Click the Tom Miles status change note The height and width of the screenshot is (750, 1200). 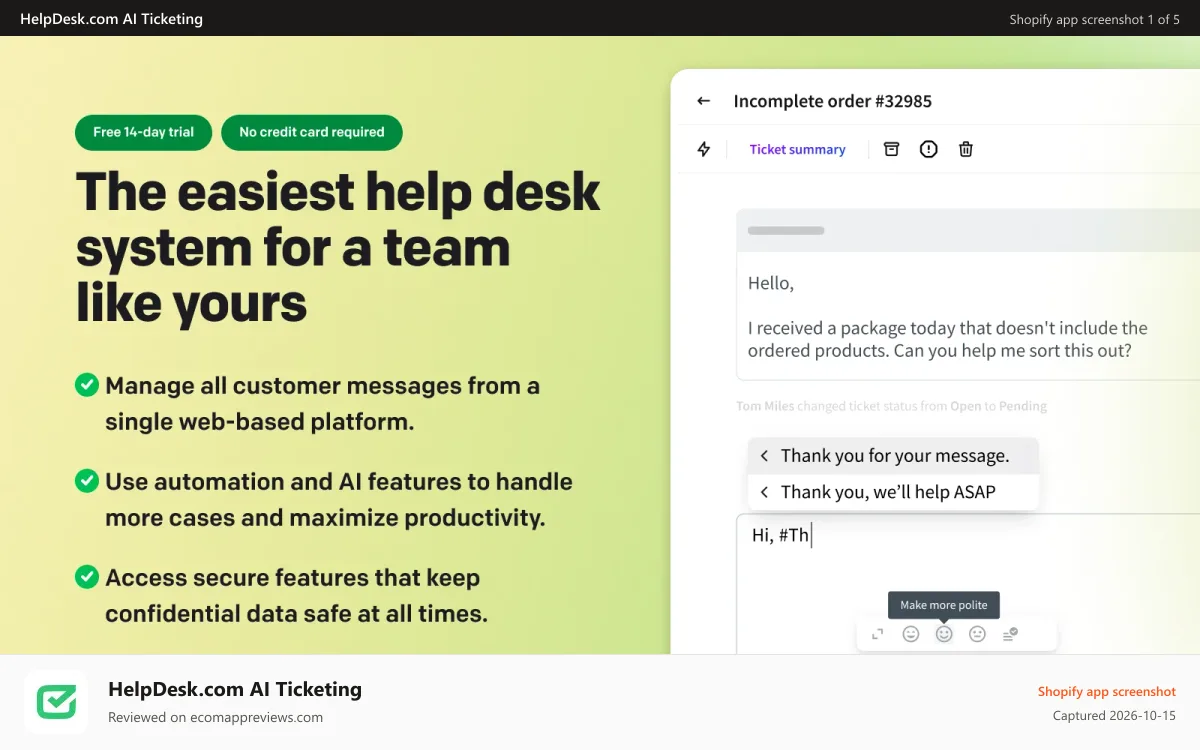[x=891, y=406]
